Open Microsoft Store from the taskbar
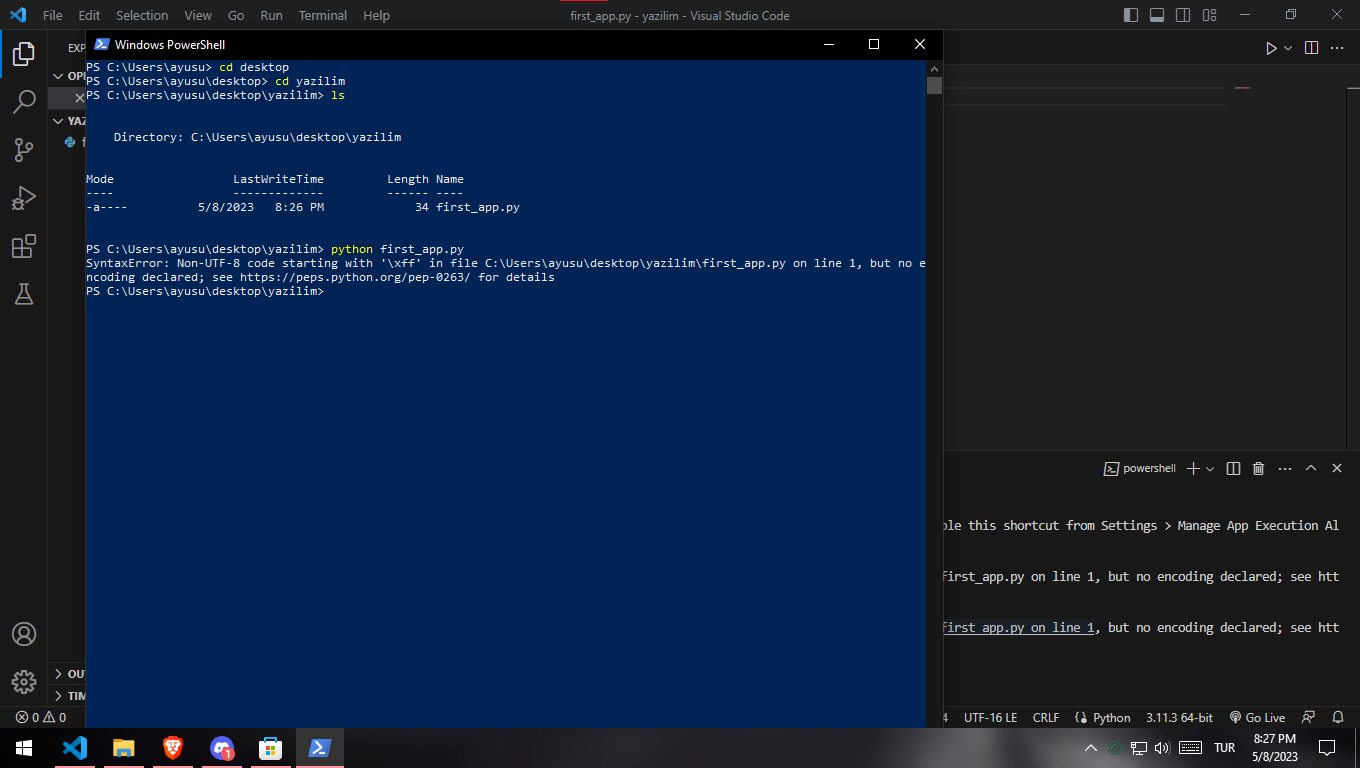This screenshot has height=768, width=1360. (x=271, y=748)
